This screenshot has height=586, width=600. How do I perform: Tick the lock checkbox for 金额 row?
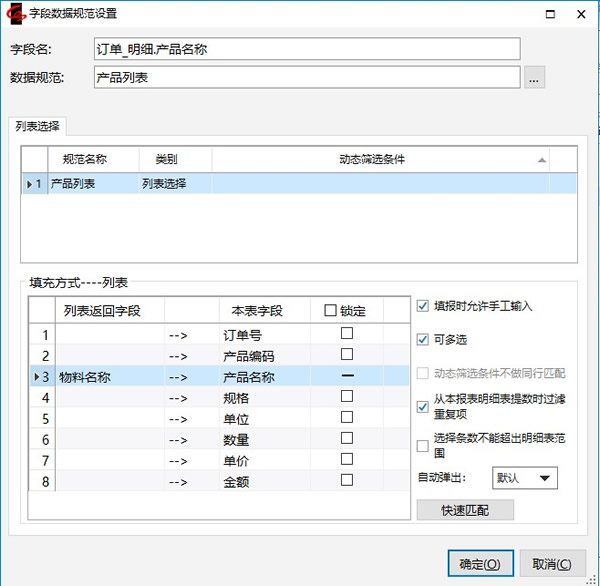[347, 480]
